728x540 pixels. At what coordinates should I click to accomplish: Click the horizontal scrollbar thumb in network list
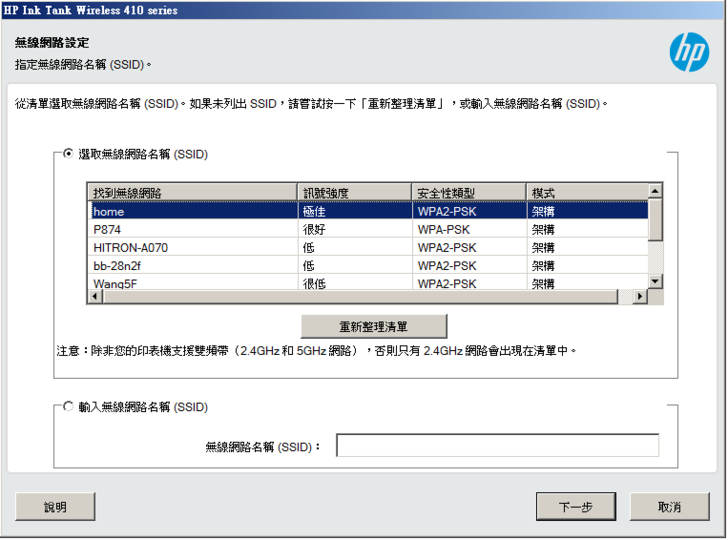click(360, 296)
